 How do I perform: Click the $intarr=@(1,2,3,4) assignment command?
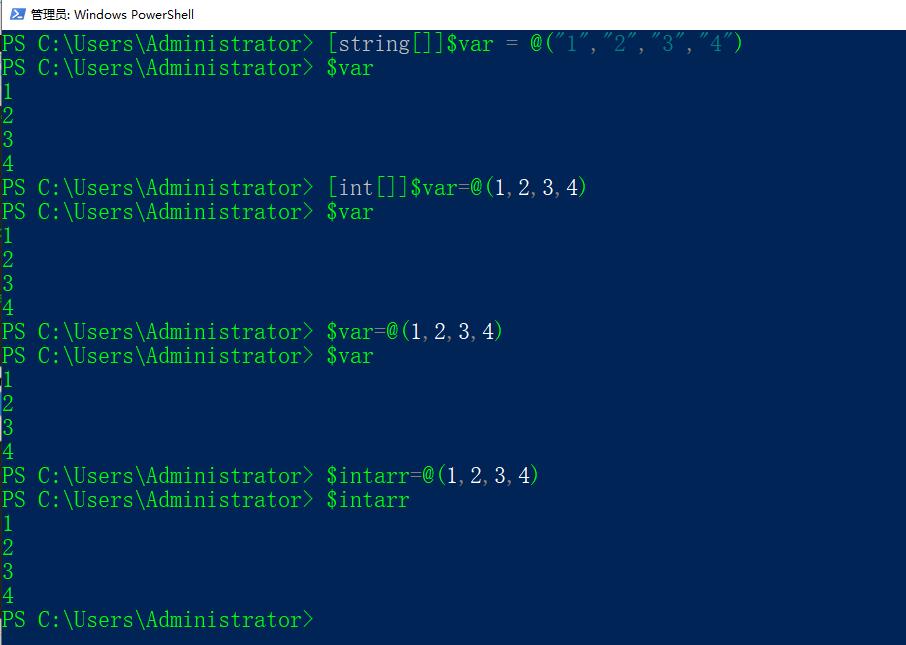[x=432, y=476]
